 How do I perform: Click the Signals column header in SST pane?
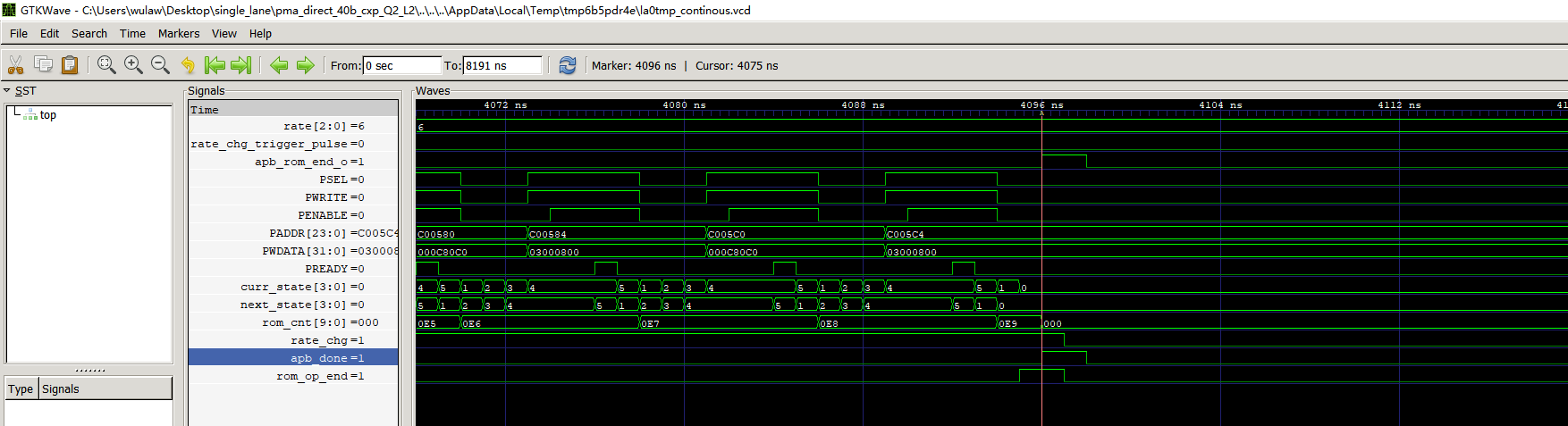click(x=105, y=388)
